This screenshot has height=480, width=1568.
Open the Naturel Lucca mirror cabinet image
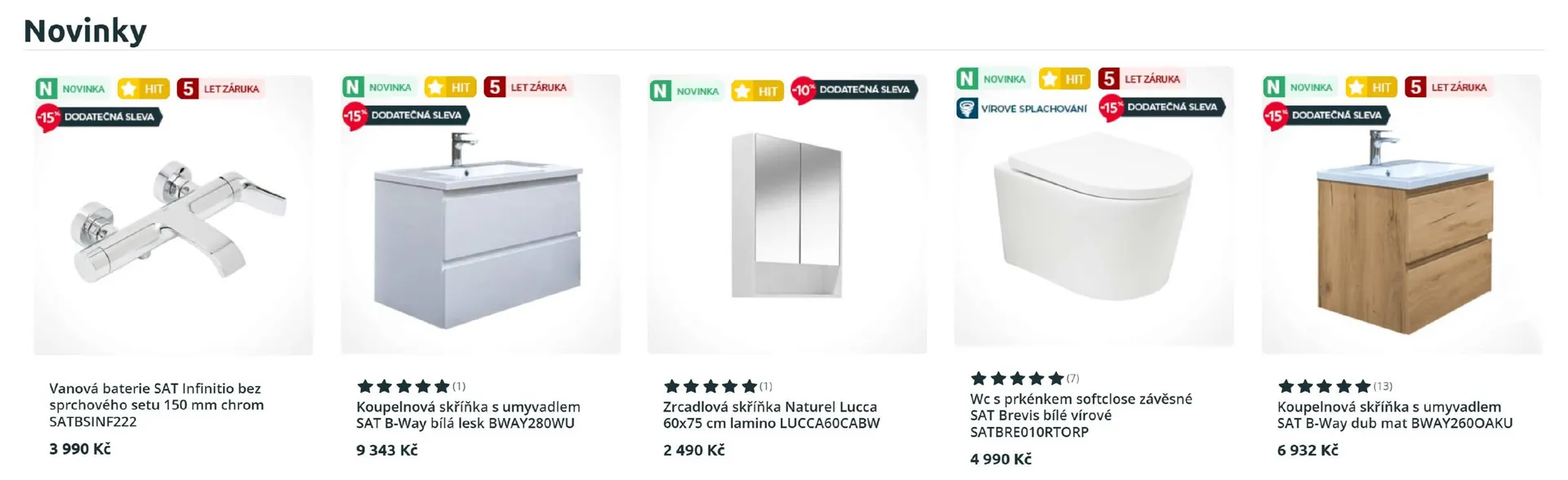786,216
